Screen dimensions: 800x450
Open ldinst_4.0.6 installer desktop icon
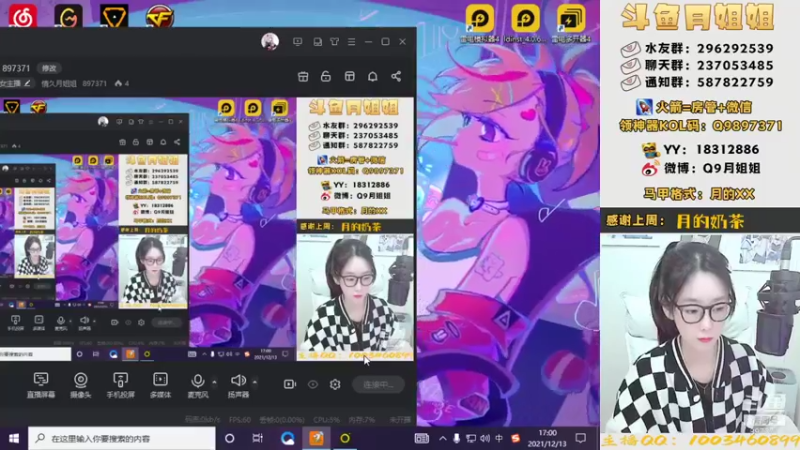(525, 23)
